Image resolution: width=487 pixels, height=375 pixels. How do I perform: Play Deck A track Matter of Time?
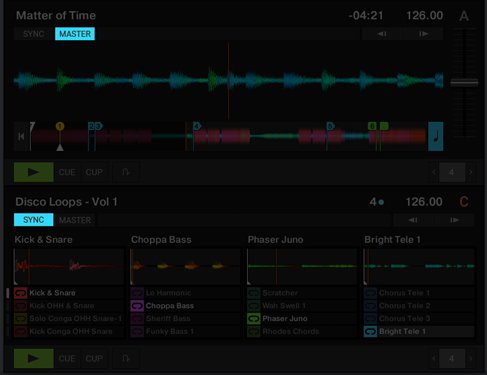click(x=34, y=172)
